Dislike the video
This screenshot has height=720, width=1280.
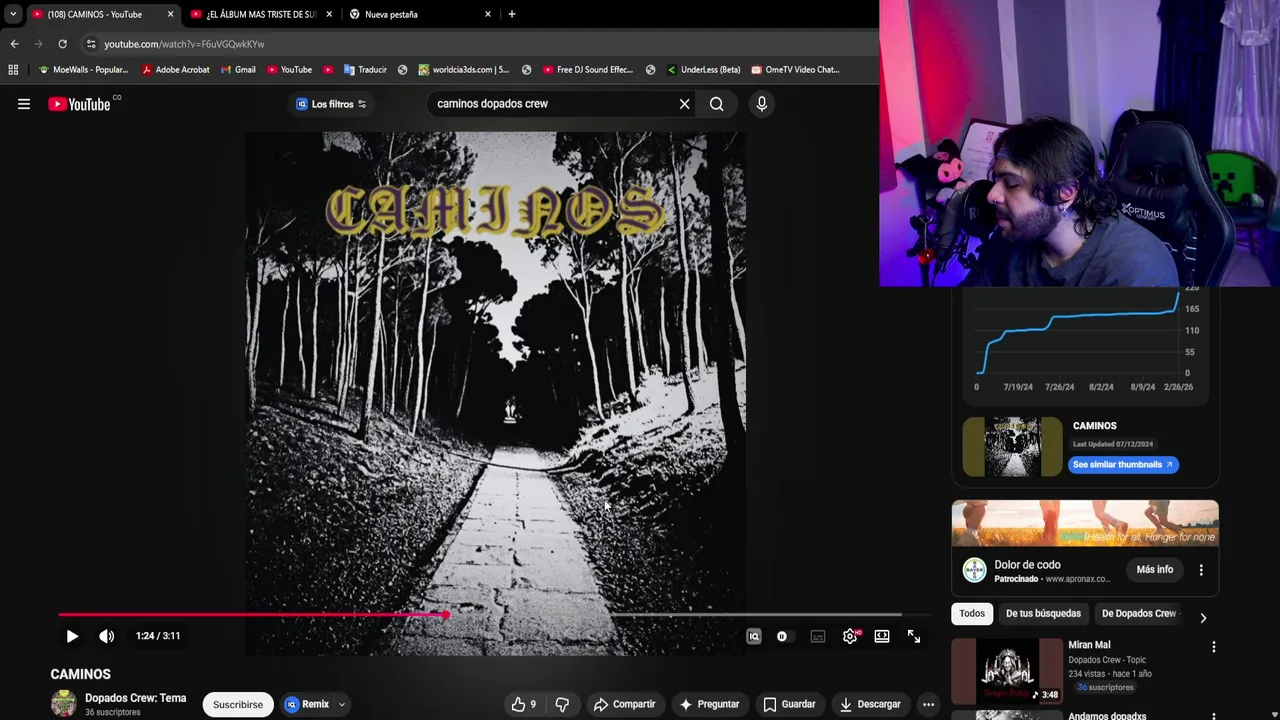point(562,704)
